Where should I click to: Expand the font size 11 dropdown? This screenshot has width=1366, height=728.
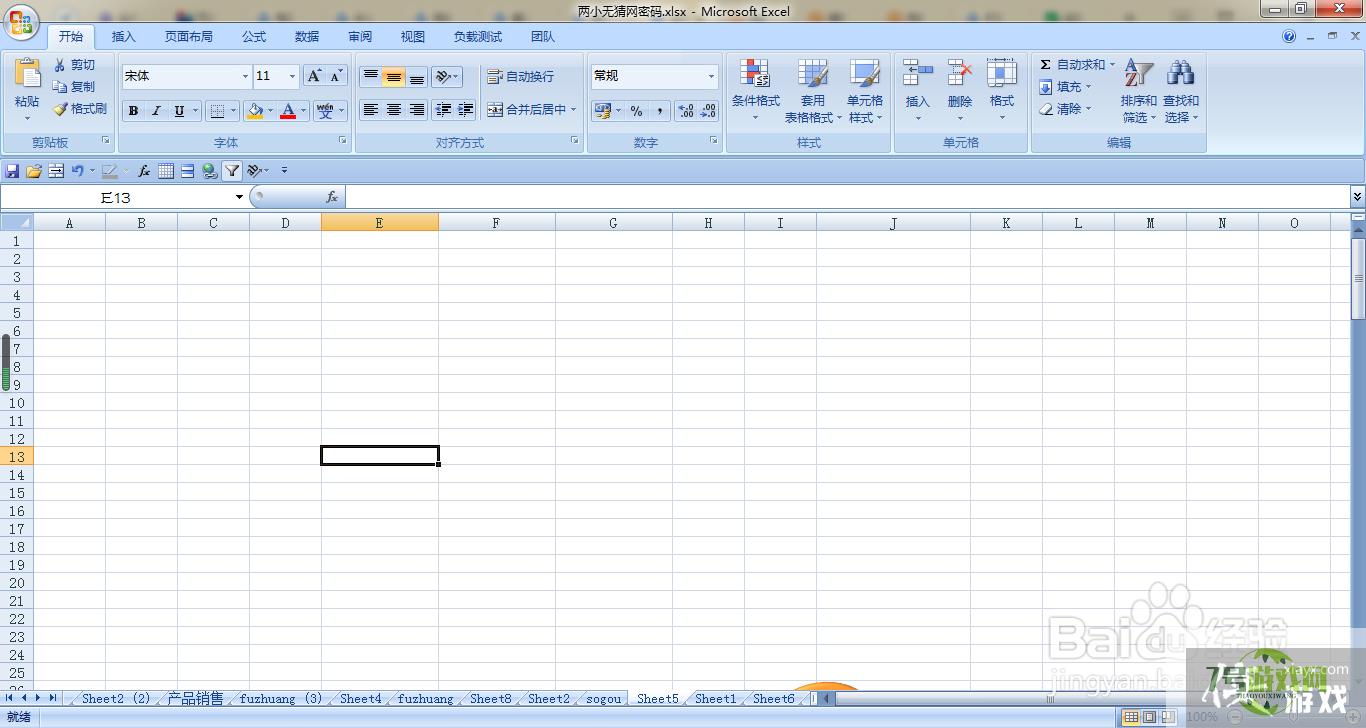coord(292,76)
